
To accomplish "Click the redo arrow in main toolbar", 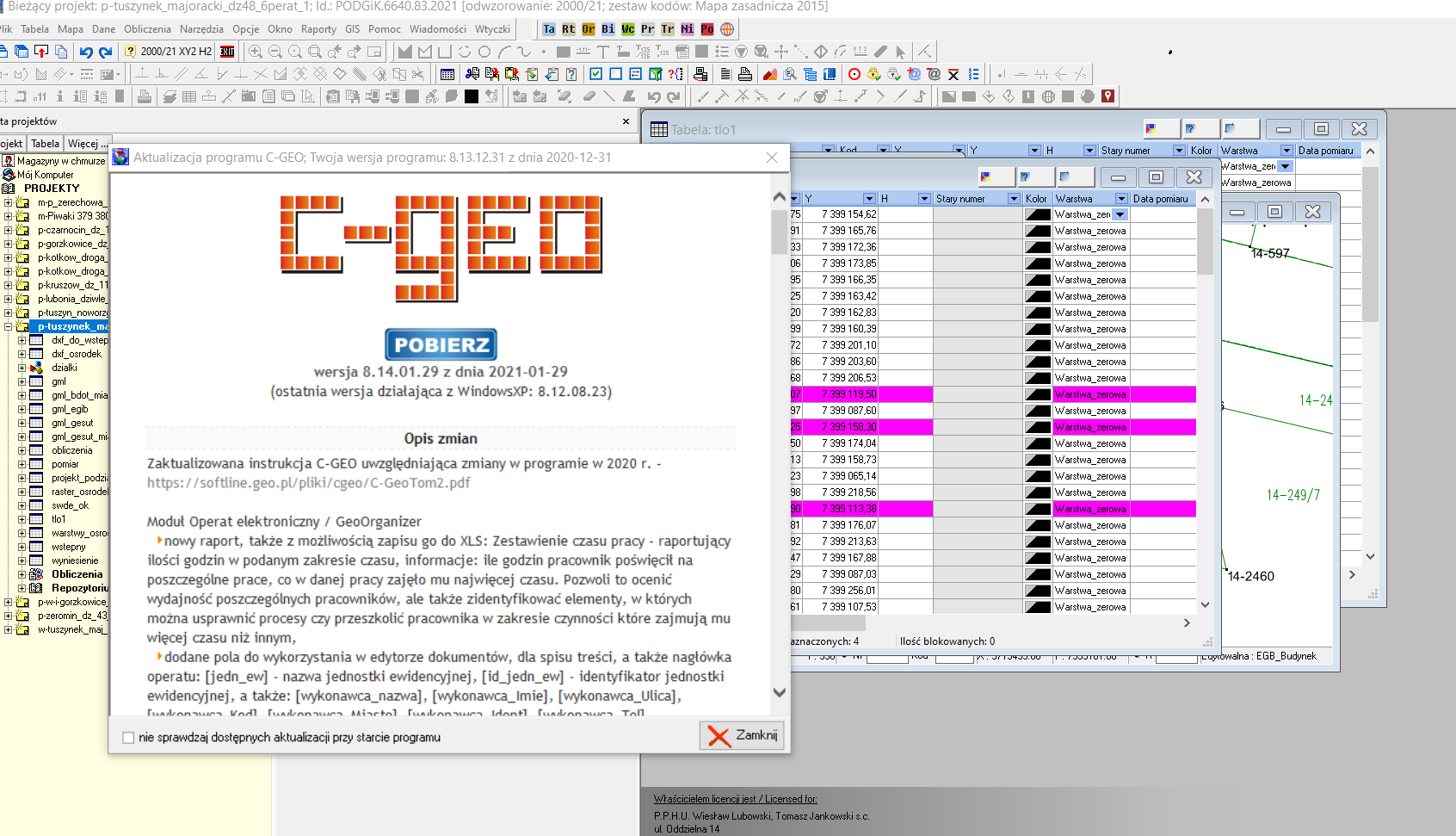I will [105, 52].
